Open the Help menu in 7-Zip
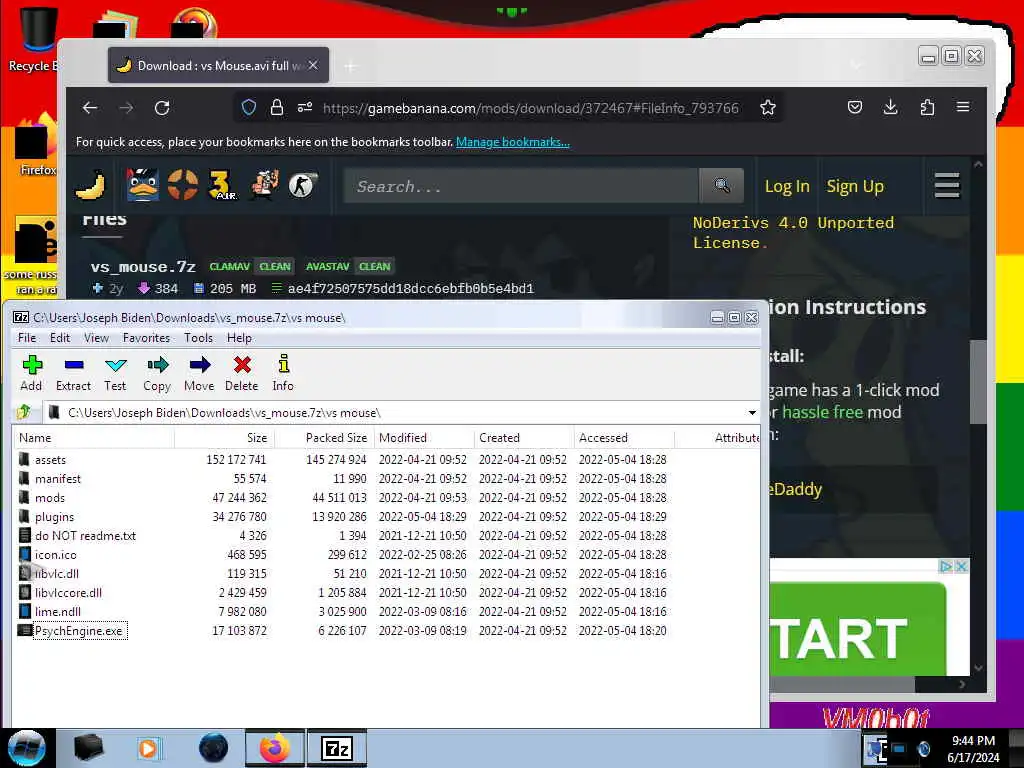 [x=239, y=338]
